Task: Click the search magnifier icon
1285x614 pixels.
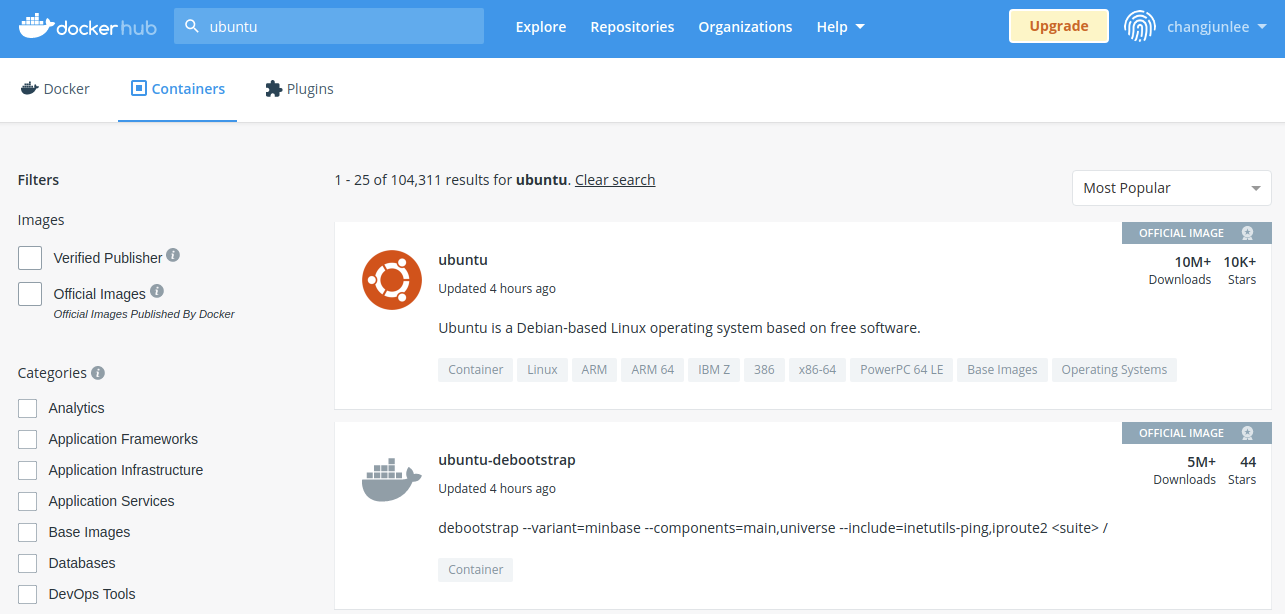Action: (x=192, y=27)
